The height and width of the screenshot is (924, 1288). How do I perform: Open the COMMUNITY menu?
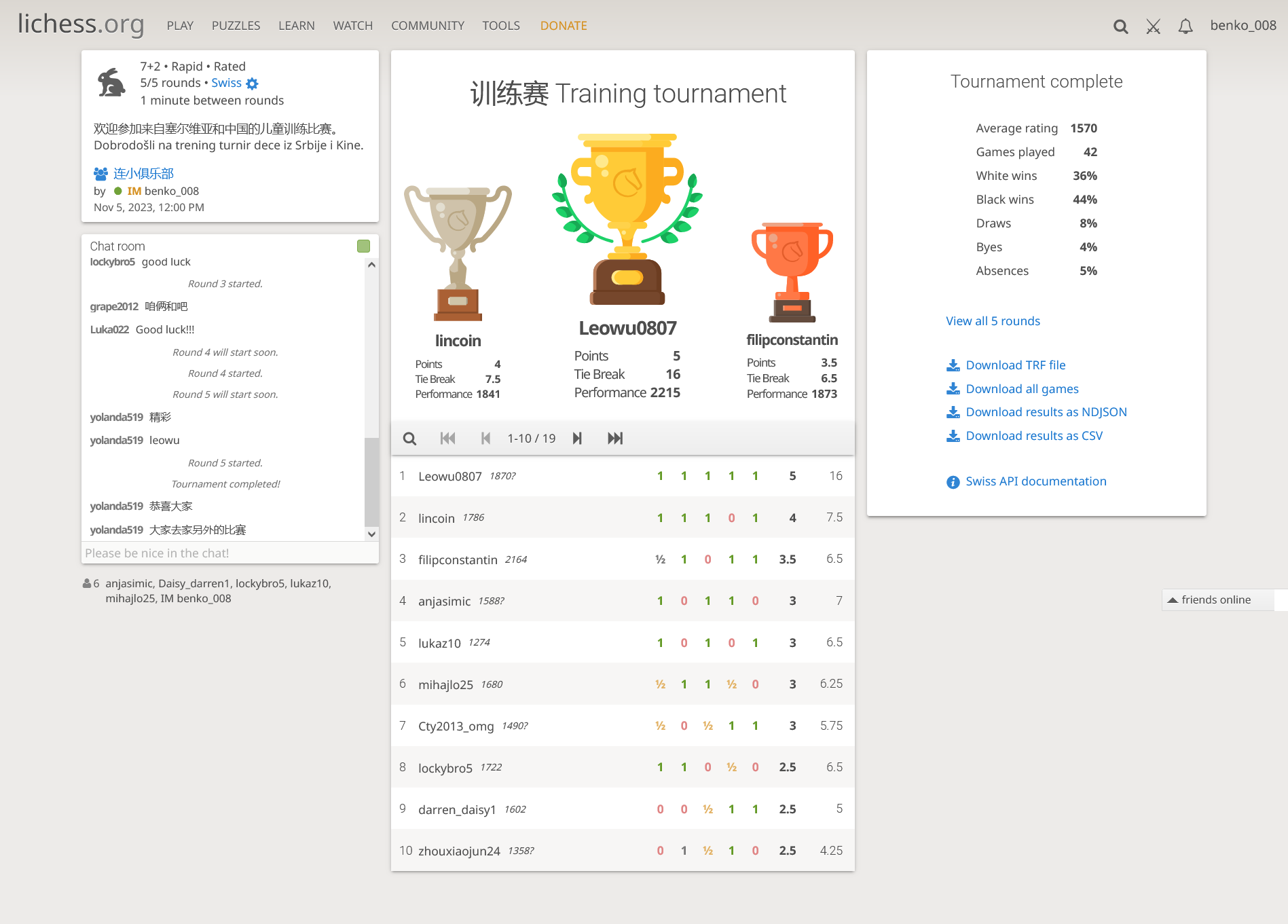tap(428, 26)
